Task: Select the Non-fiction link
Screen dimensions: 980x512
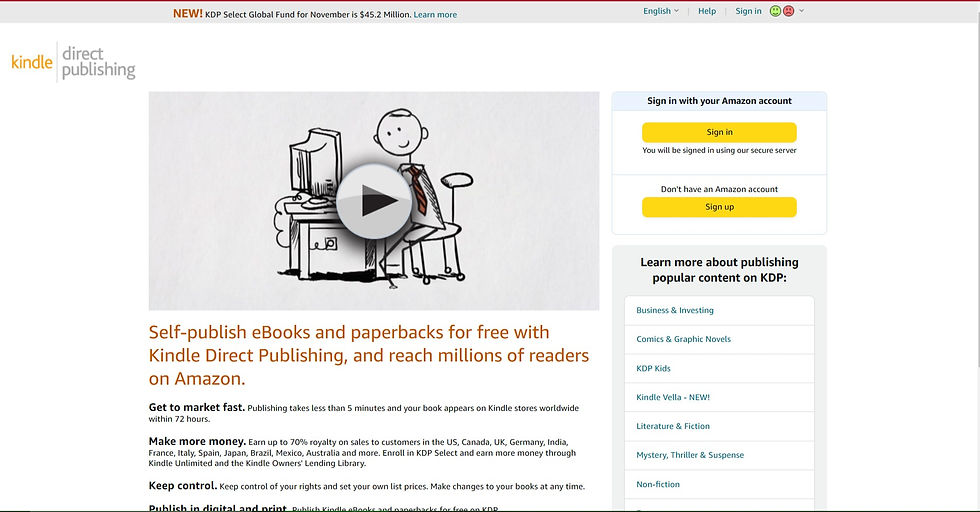Action: click(x=658, y=484)
